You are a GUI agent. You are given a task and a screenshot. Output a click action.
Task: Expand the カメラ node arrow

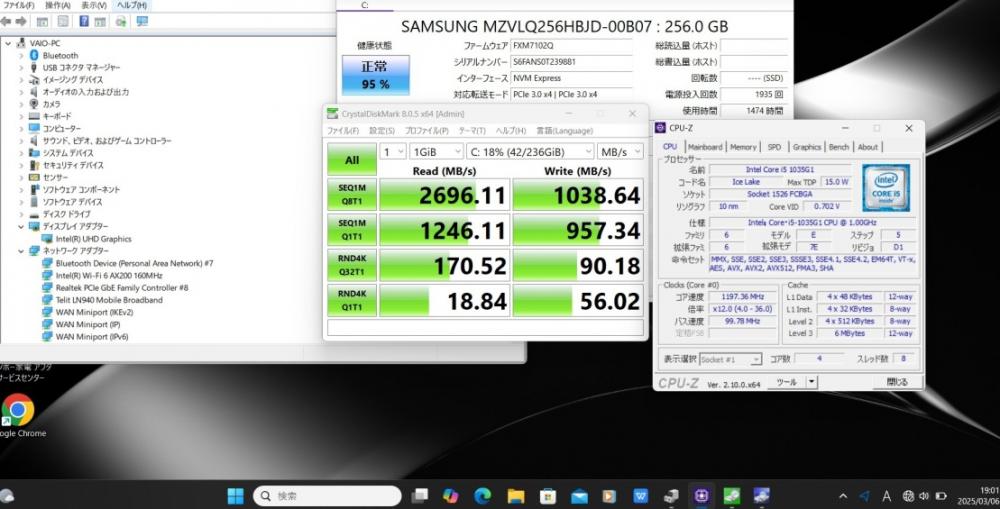click(x=20, y=104)
